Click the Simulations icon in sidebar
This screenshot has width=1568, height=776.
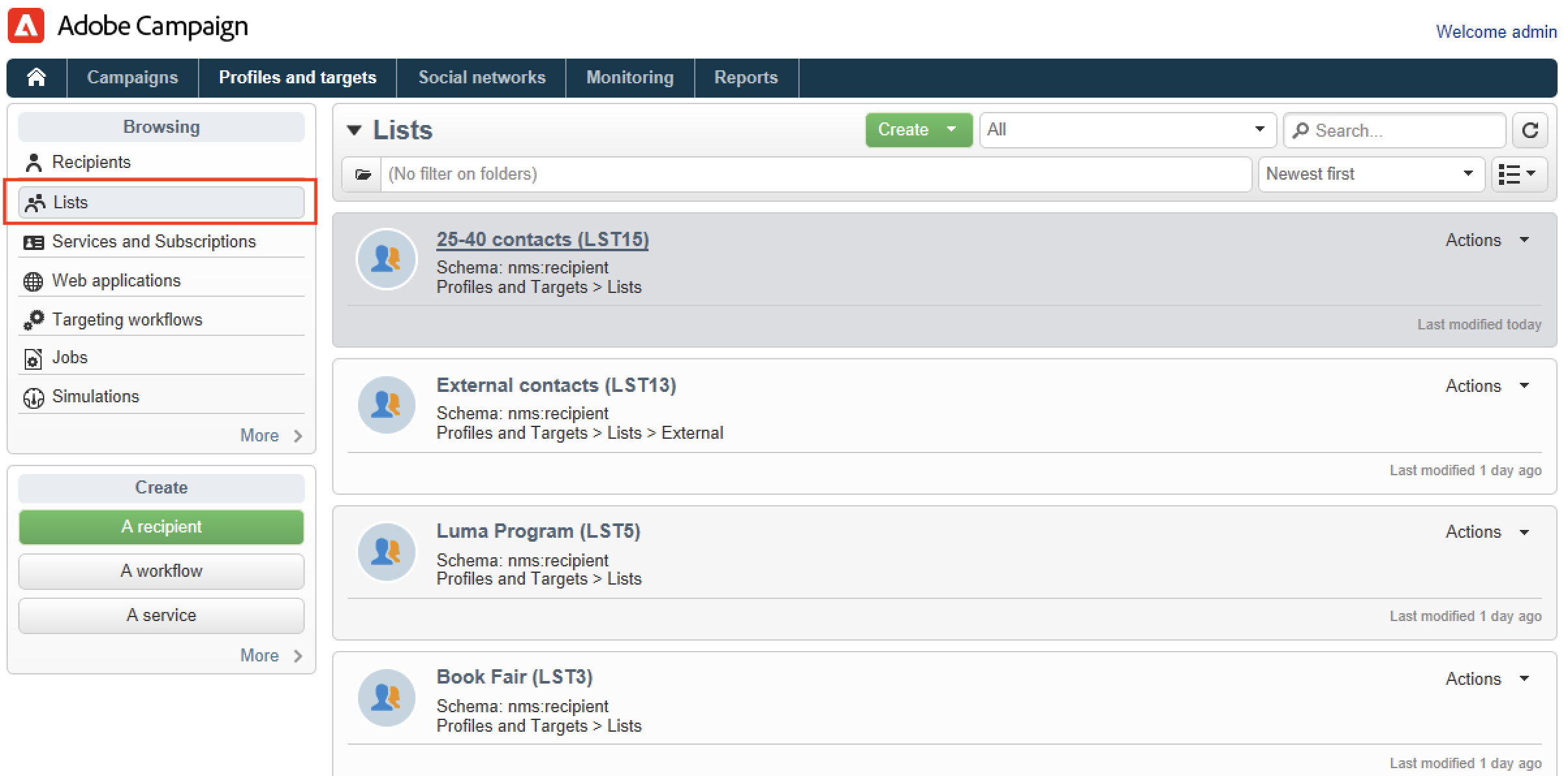[x=34, y=397]
